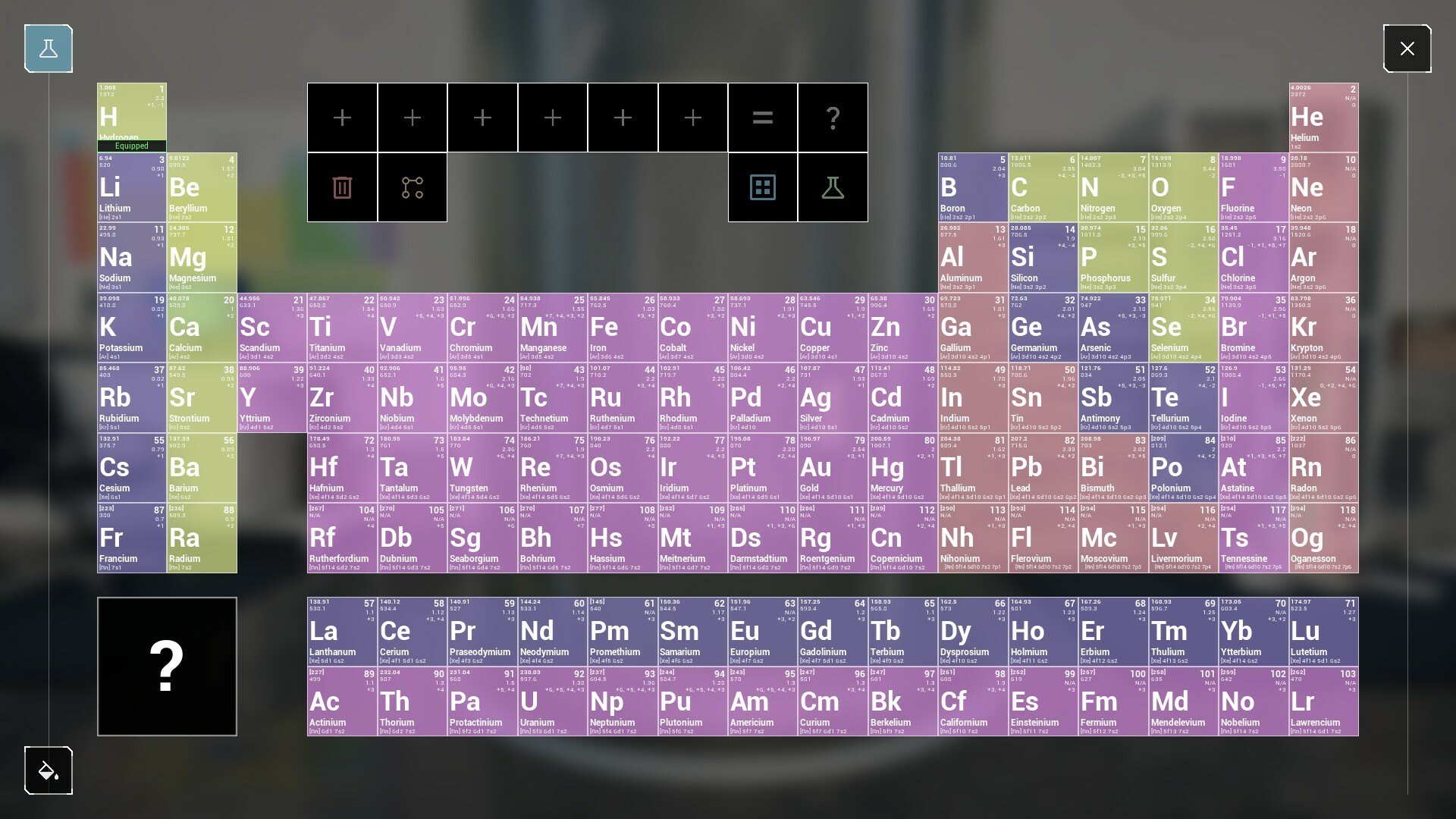Select the Oganesson element tile
The height and width of the screenshot is (819, 1456).
[x=1324, y=538]
